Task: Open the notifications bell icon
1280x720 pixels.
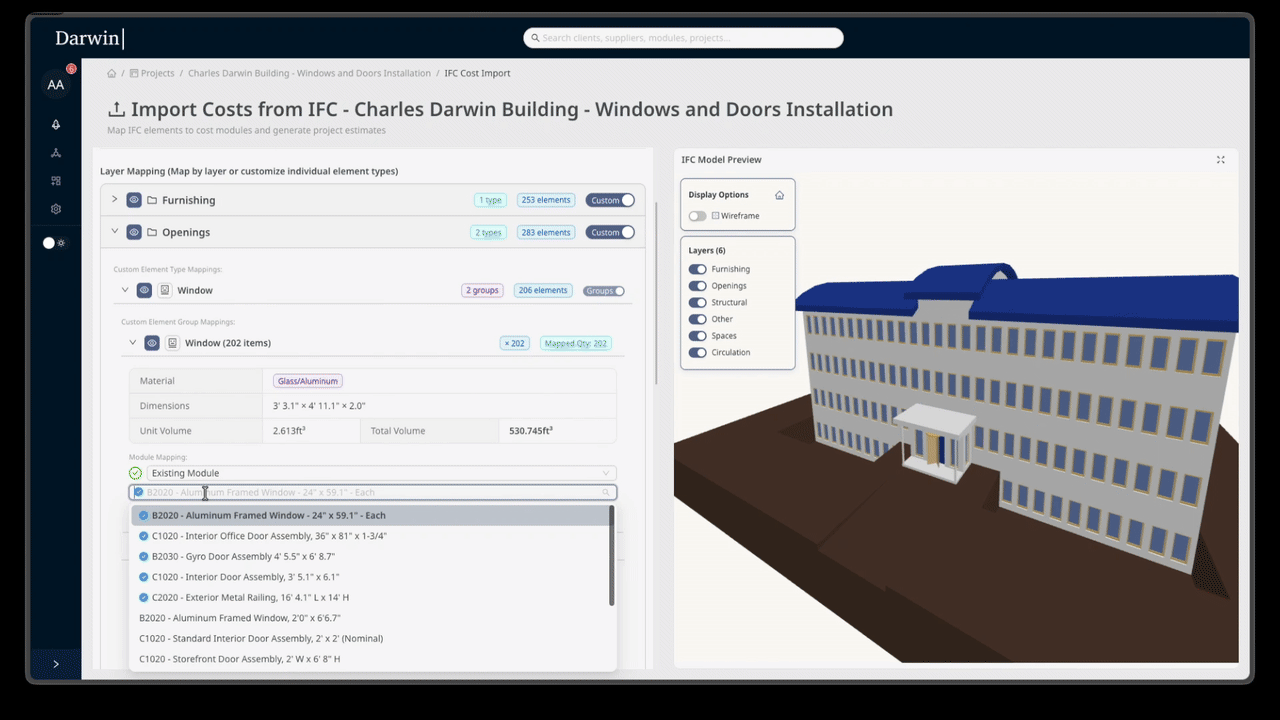Action: coord(56,124)
